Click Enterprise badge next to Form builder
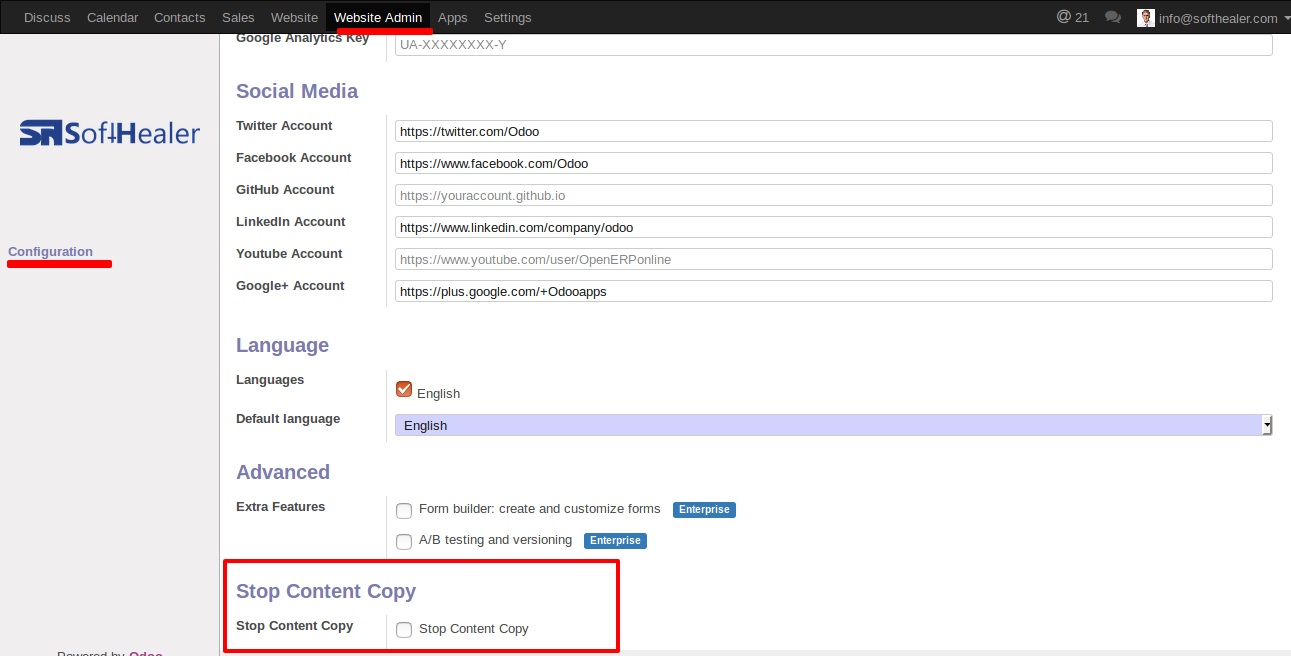Screen dimensions: 1291x656 click(704, 510)
